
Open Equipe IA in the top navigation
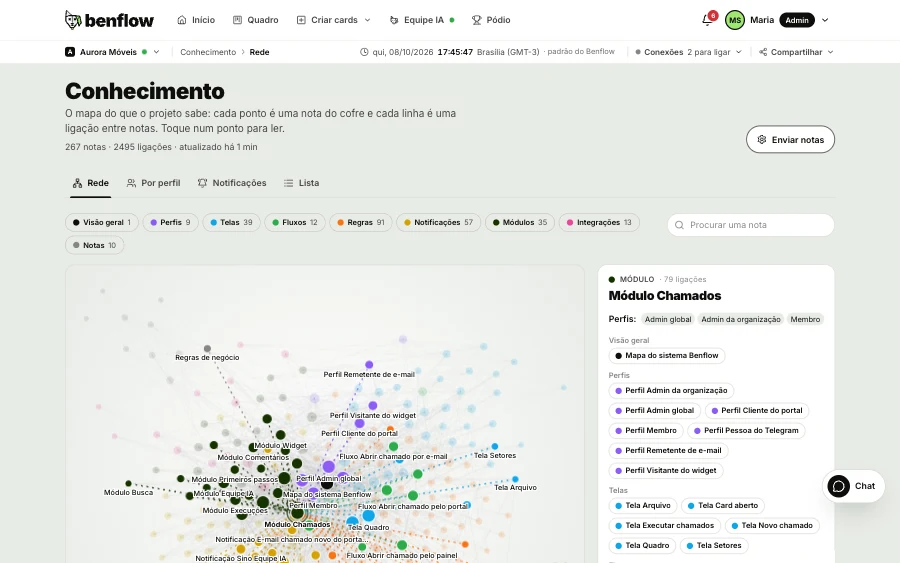click(x=422, y=20)
